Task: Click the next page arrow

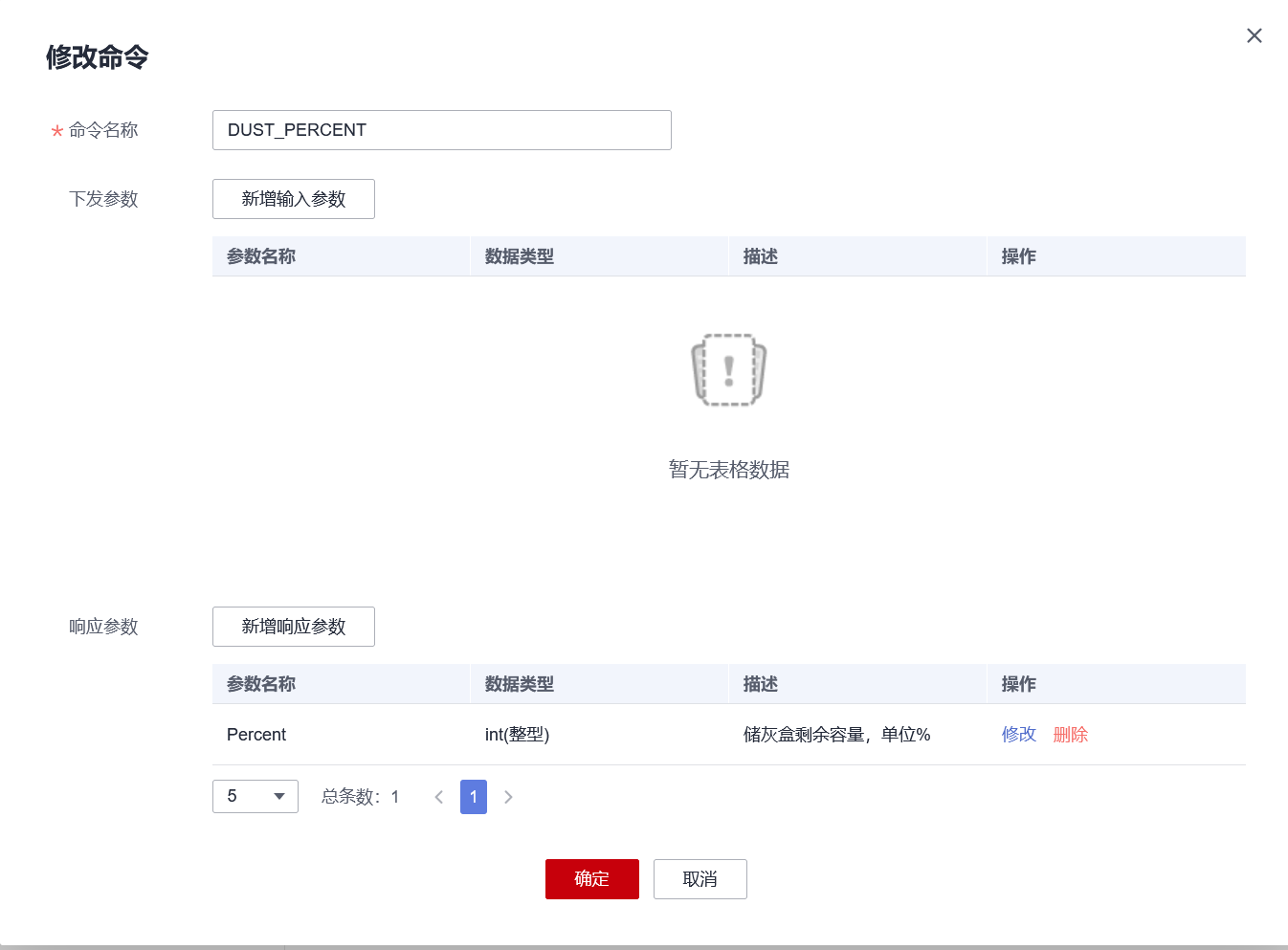Action: pyautogui.click(x=508, y=796)
